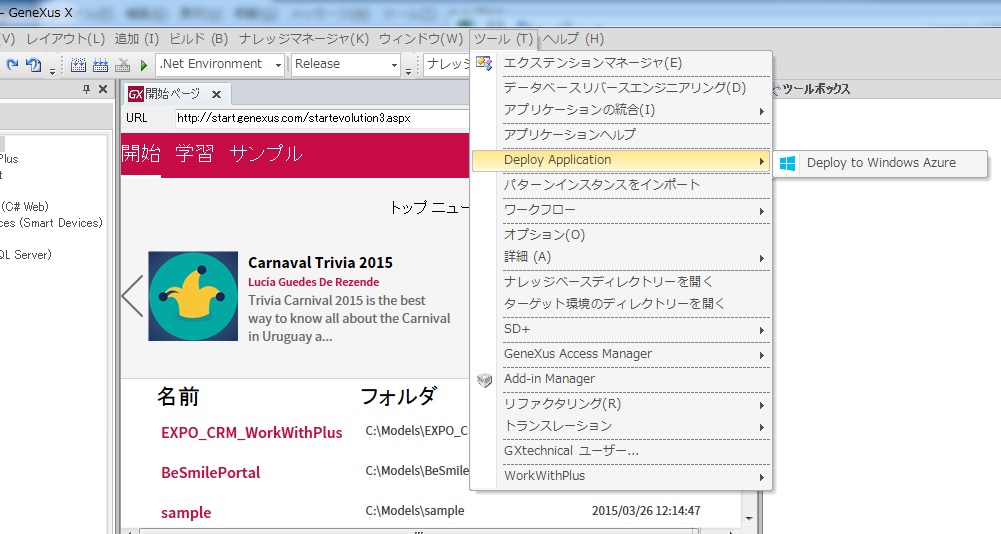Open the Carnaval Trivia 2015 thumbnail
Viewport: 1001px width, 534px height.
click(193, 296)
